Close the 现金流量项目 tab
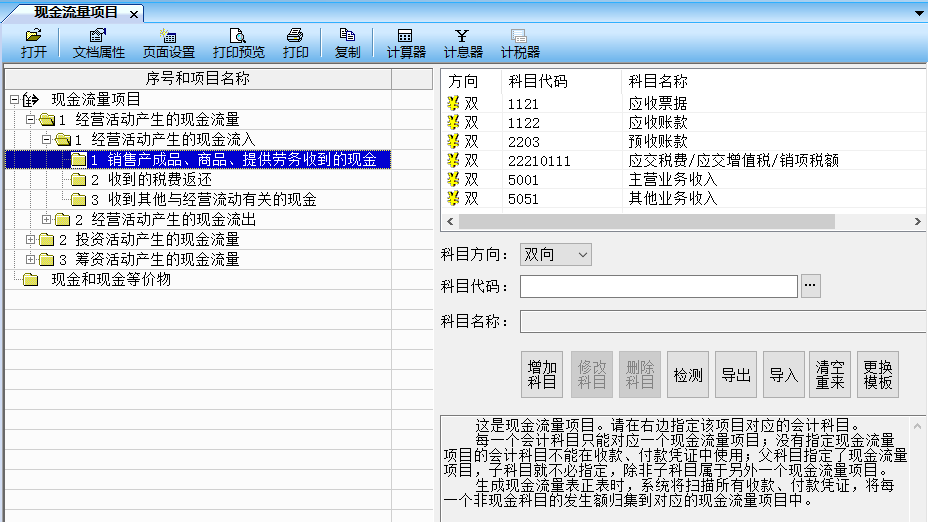Viewport: 928px width, 522px height. point(134,13)
